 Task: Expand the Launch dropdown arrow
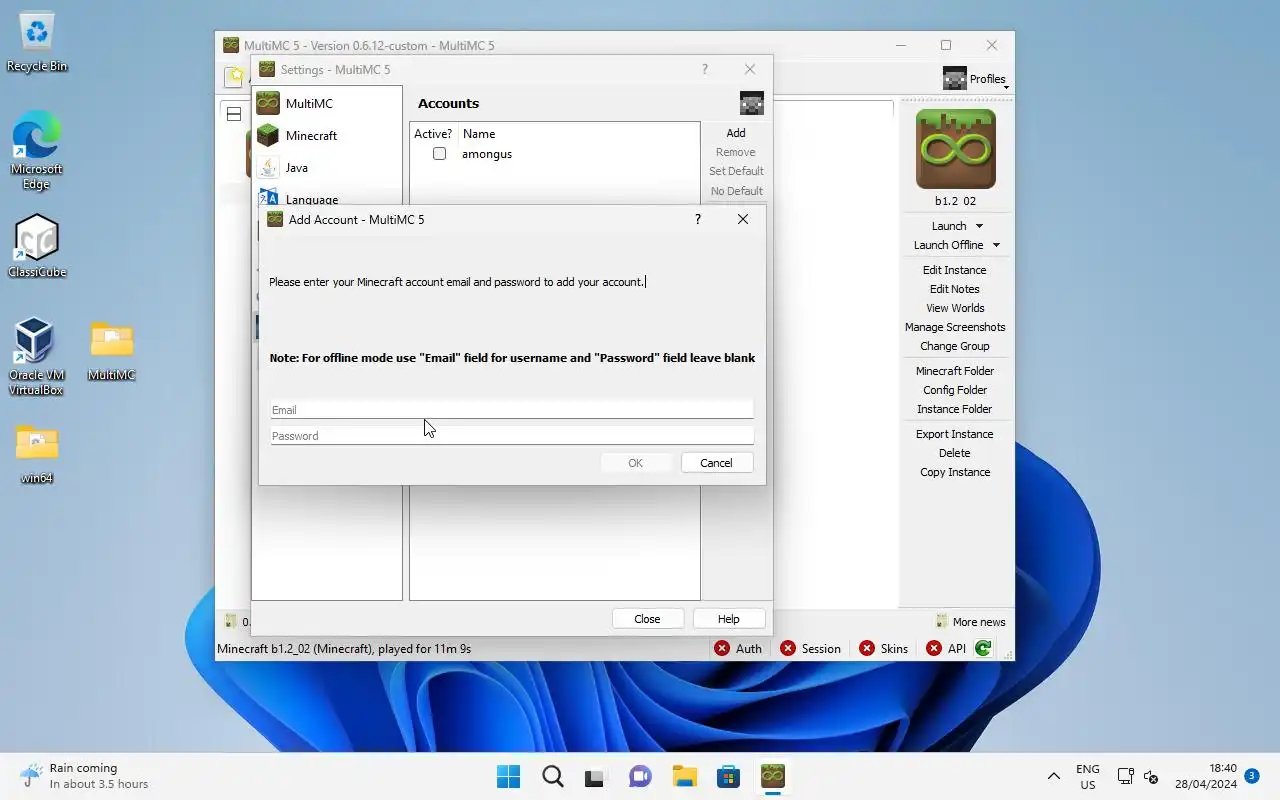[x=979, y=226]
